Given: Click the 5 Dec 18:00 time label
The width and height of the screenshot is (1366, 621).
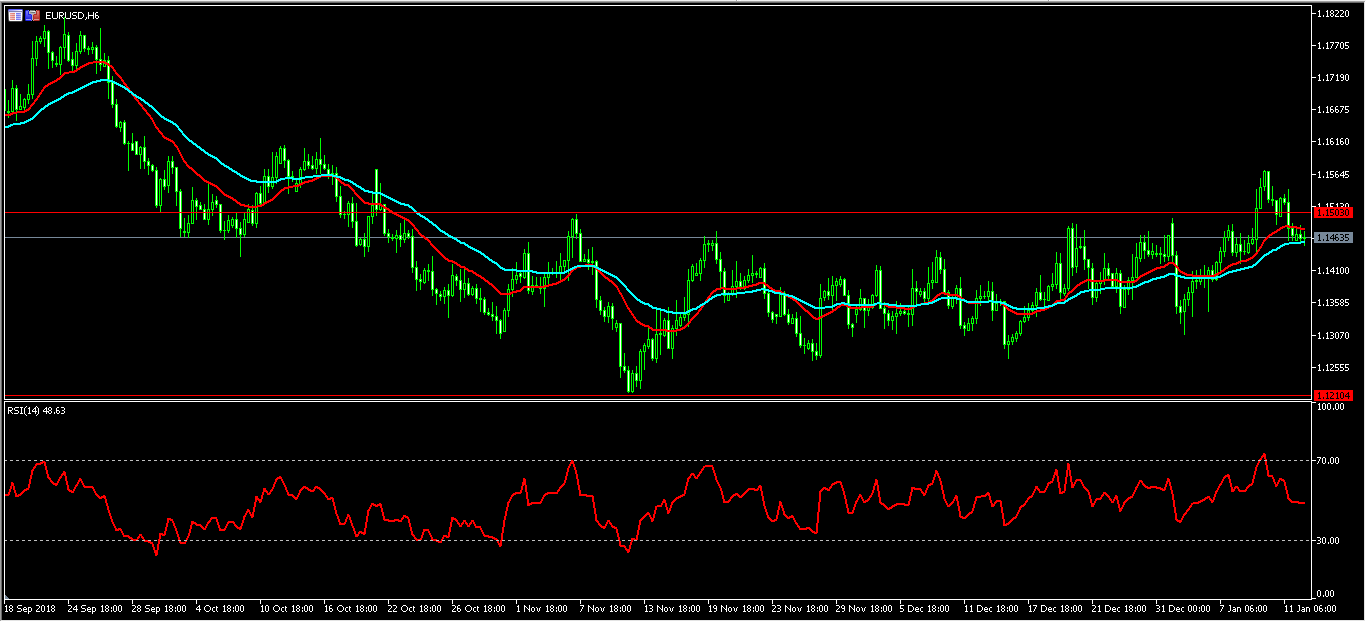Looking at the screenshot, I should pyautogui.click(x=928, y=608).
